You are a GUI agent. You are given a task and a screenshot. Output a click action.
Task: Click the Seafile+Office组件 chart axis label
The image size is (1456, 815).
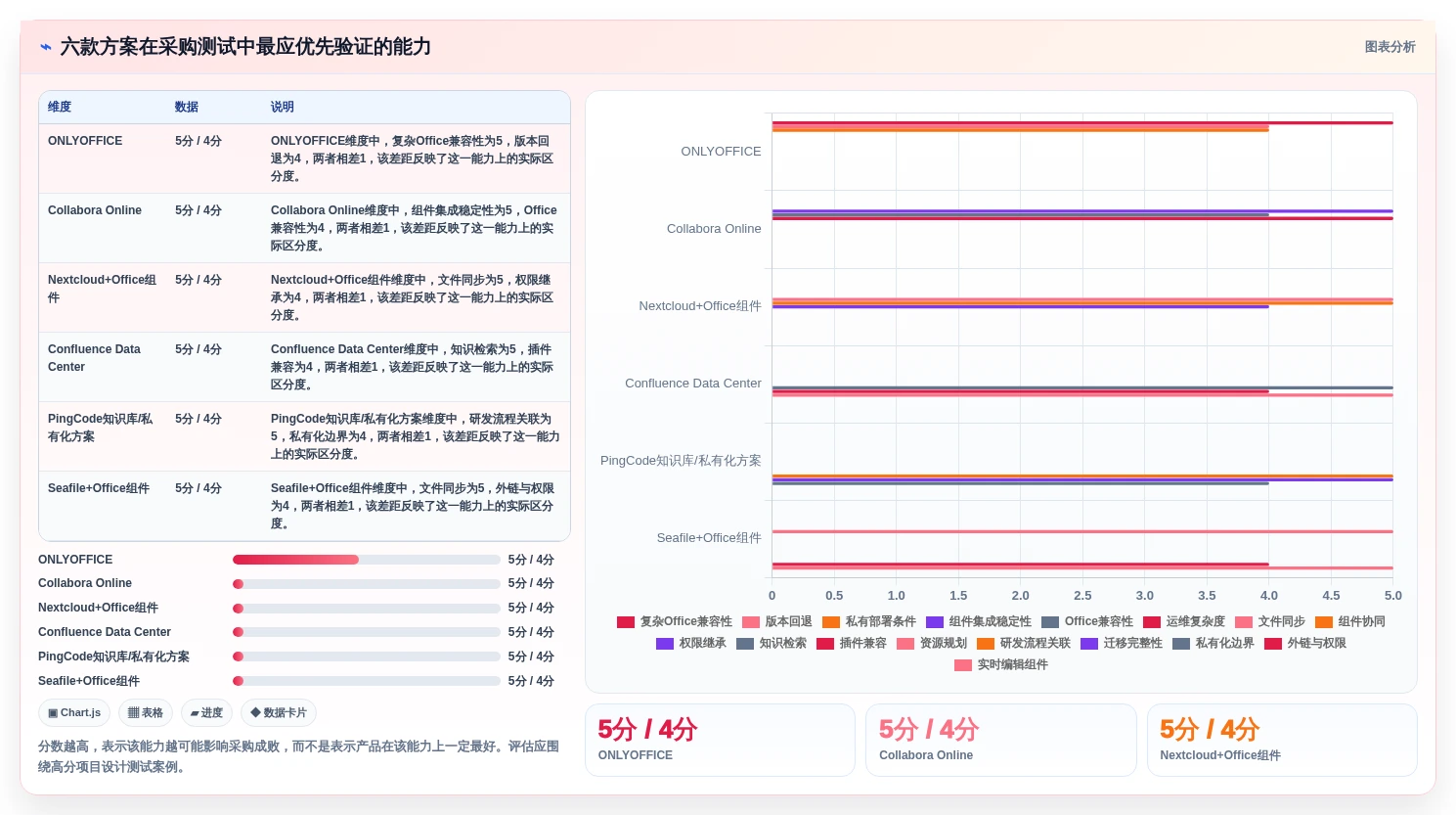(x=709, y=538)
